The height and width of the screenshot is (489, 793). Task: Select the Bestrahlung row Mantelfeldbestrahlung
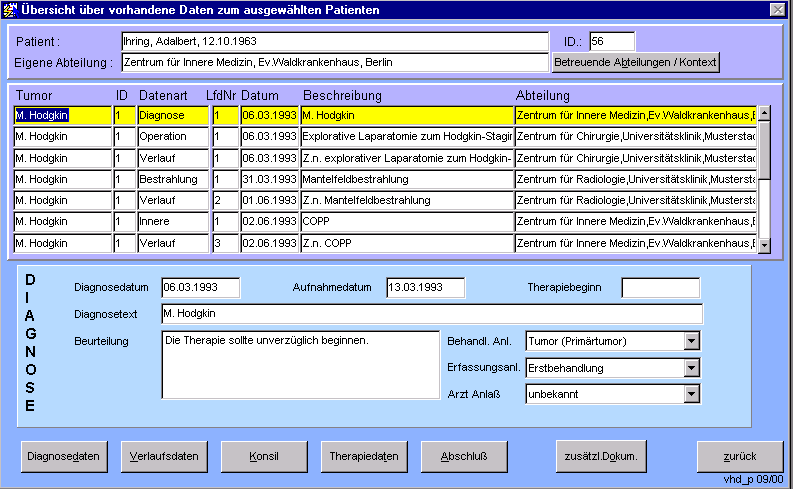click(406, 179)
